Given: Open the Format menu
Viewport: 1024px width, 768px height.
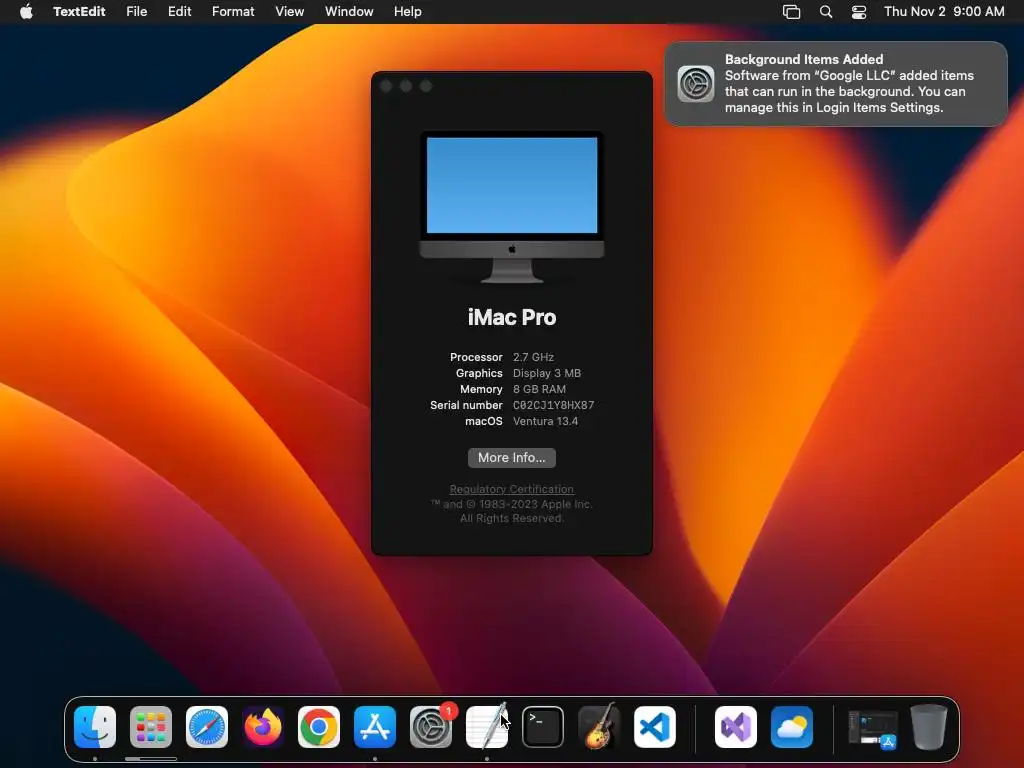Looking at the screenshot, I should (x=233, y=12).
